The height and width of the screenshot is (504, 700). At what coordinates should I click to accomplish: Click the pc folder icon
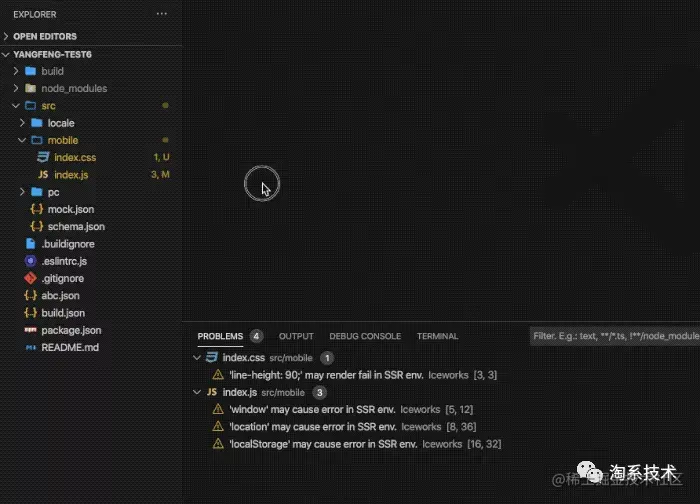coord(37,192)
